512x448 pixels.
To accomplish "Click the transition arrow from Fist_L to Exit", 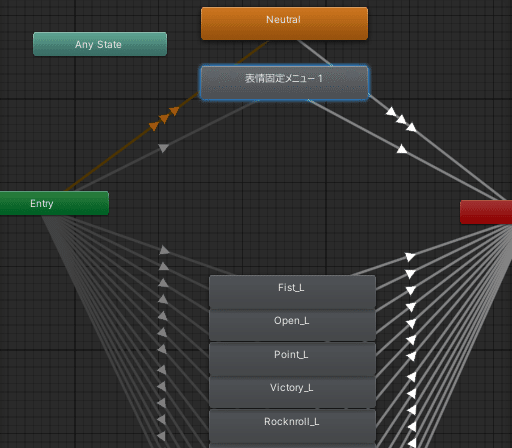I will tap(410, 257).
